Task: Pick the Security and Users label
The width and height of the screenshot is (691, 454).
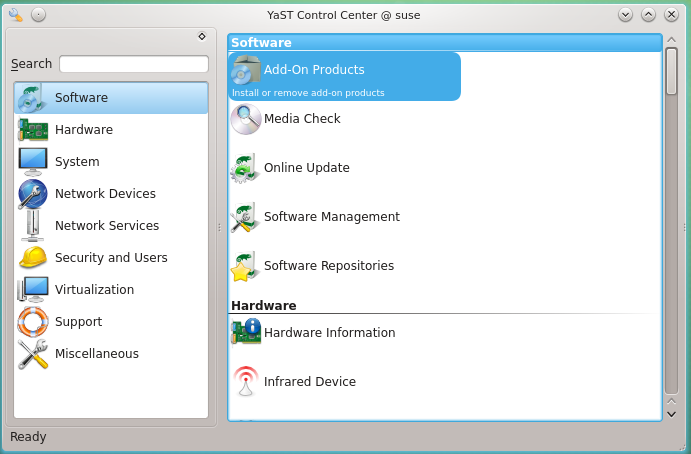Action: pyautogui.click(x=111, y=257)
